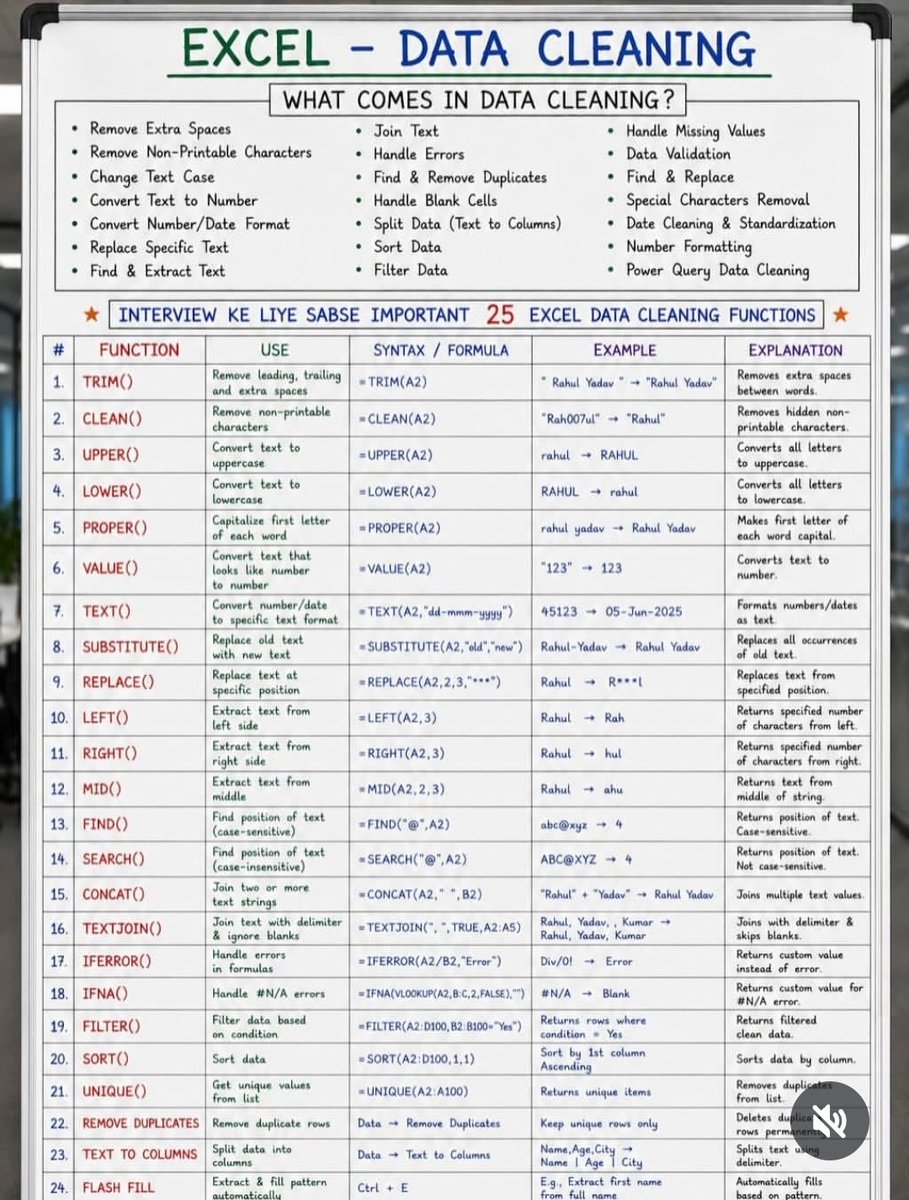Click the '=UPPER(A2)' formula cell
The width and height of the screenshot is (909, 1200).
(440, 455)
